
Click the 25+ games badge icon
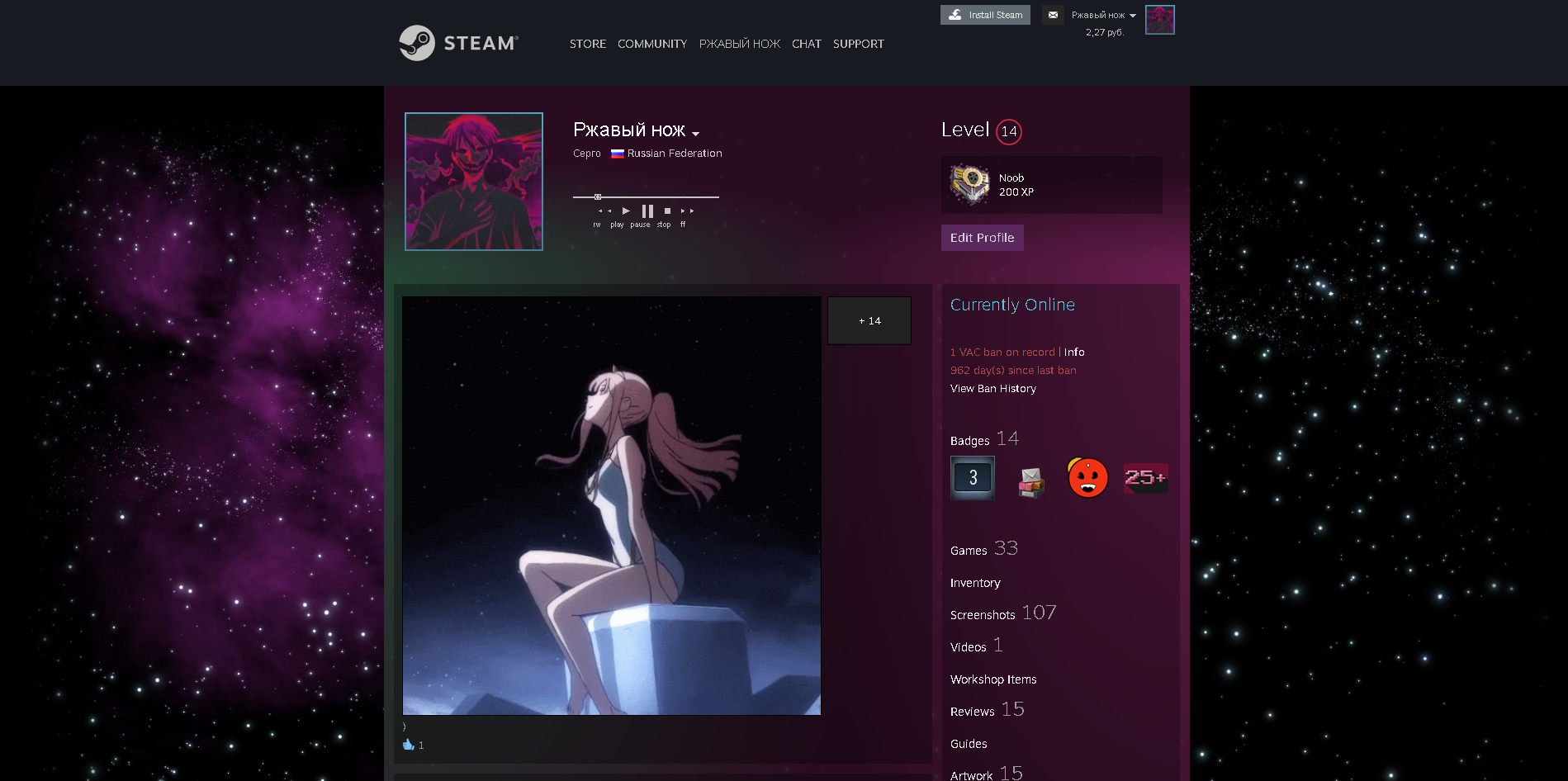tap(1146, 478)
